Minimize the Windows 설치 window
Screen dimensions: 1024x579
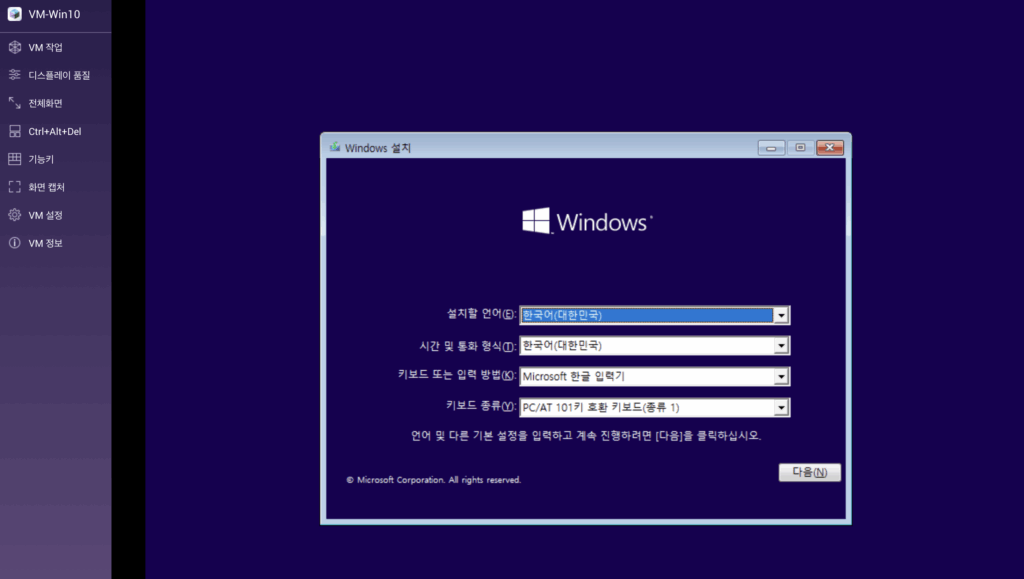[771, 148]
